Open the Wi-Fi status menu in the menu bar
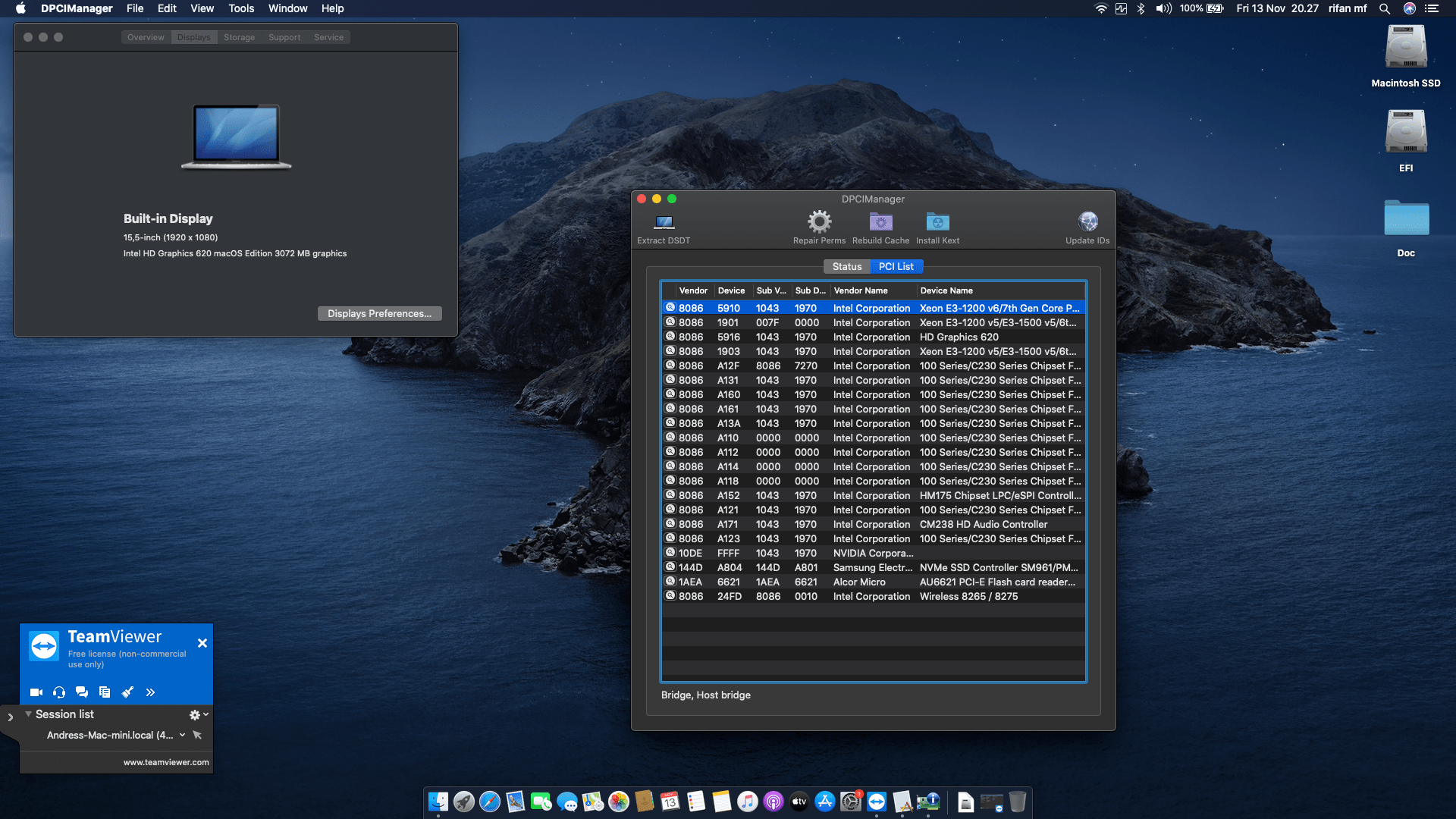Viewport: 1456px width, 819px height. [x=1100, y=8]
